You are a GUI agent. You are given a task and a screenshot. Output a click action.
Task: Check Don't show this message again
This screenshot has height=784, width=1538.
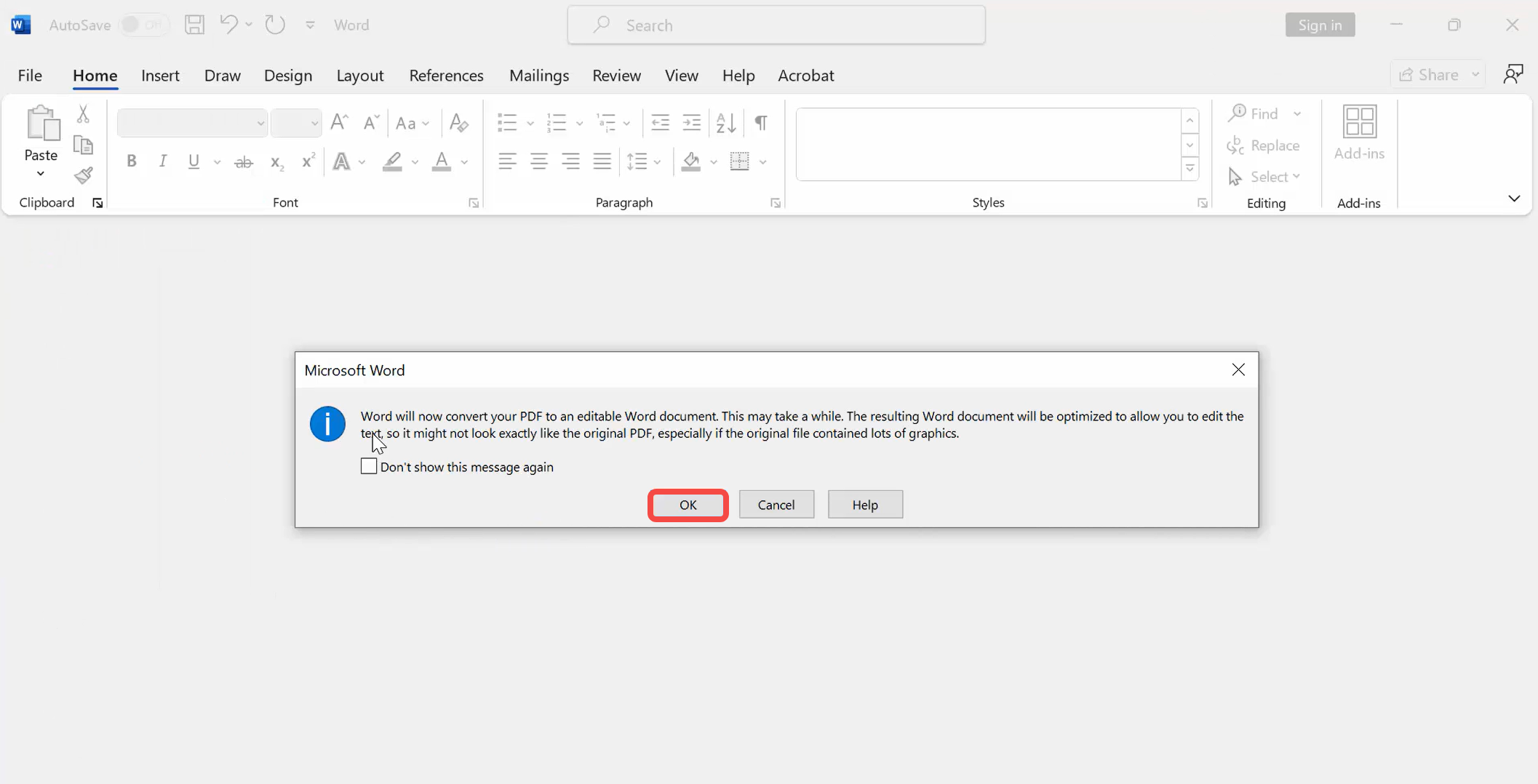tap(369, 466)
